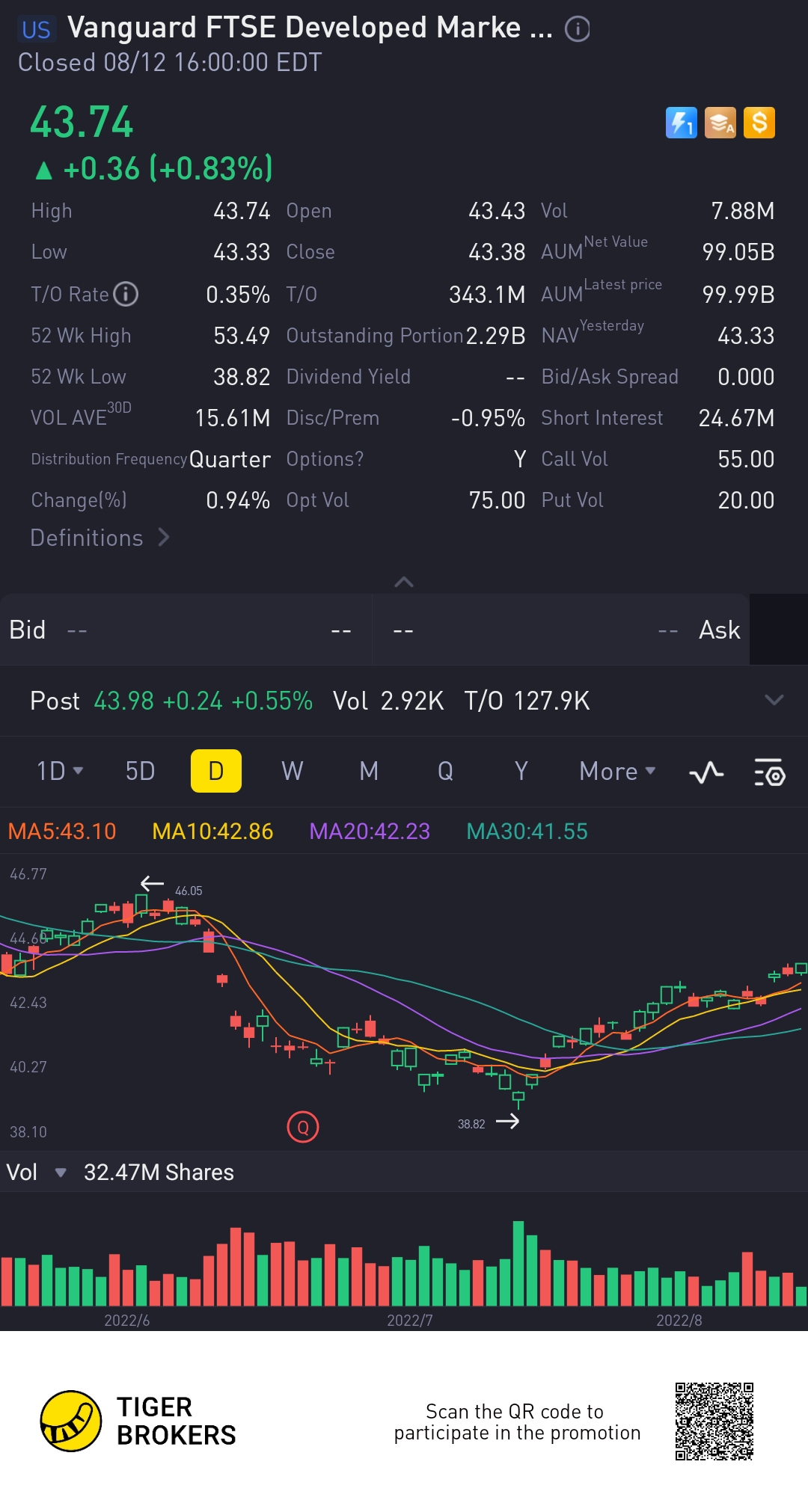Tap the yellow dollar sign icon
Image resolution: width=808 pixels, height=1512 pixels.
point(759,123)
